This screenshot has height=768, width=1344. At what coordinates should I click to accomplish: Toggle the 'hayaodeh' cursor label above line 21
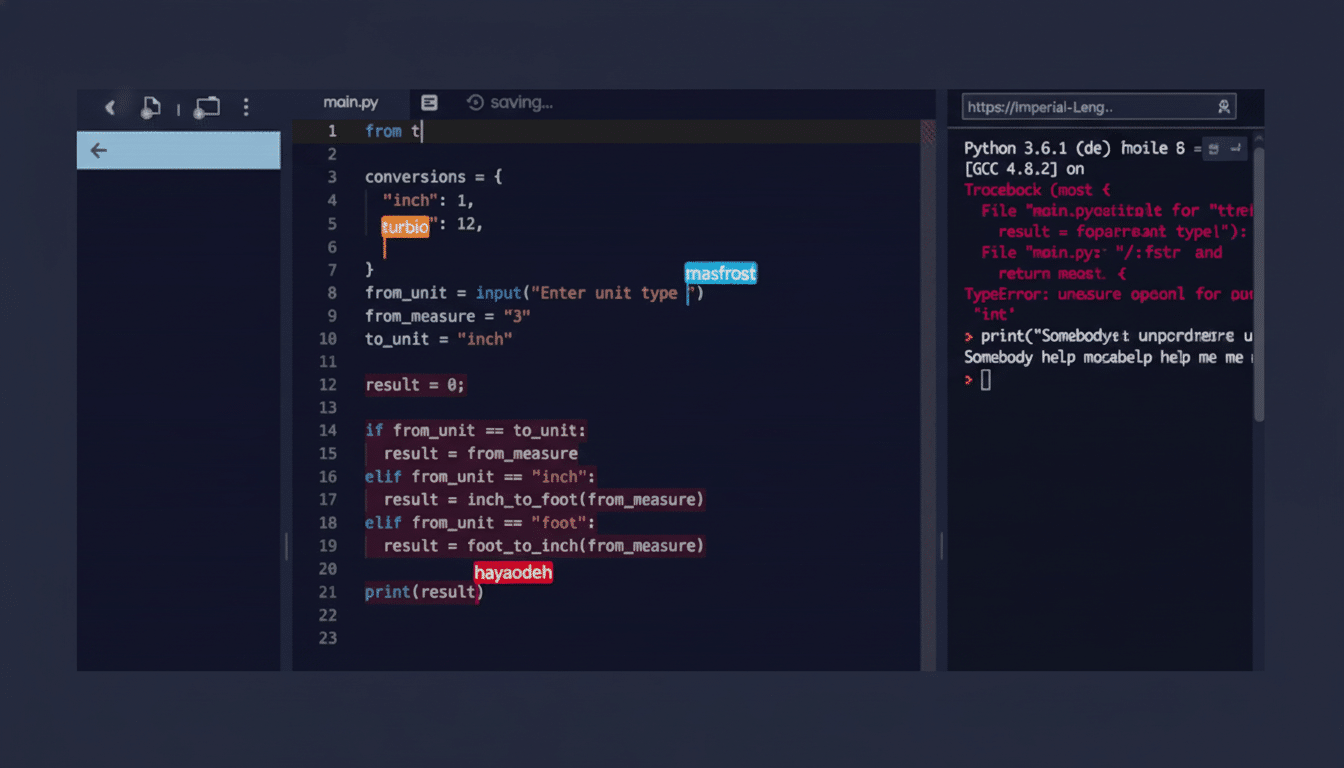click(x=513, y=572)
